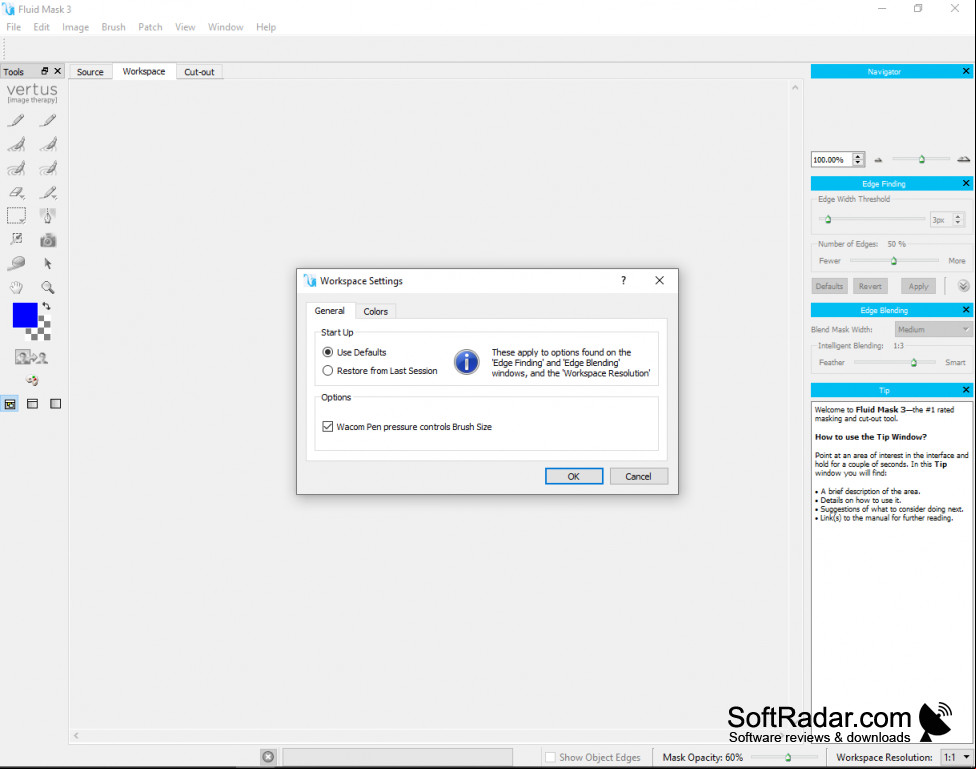Open the color palette icon in Tools
The image size is (976, 769).
click(x=32, y=380)
